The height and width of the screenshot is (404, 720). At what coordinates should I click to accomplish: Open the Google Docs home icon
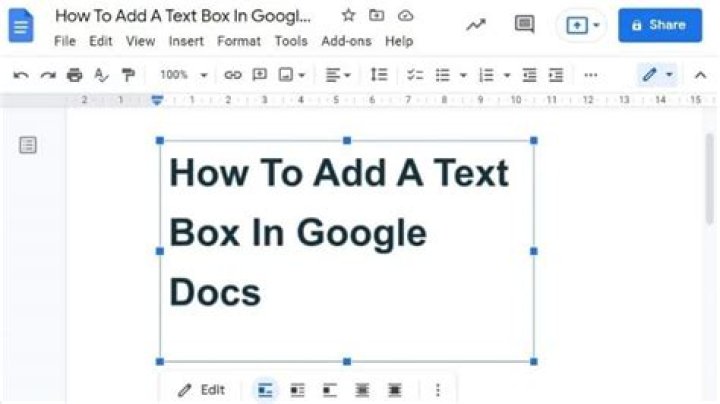21,26
